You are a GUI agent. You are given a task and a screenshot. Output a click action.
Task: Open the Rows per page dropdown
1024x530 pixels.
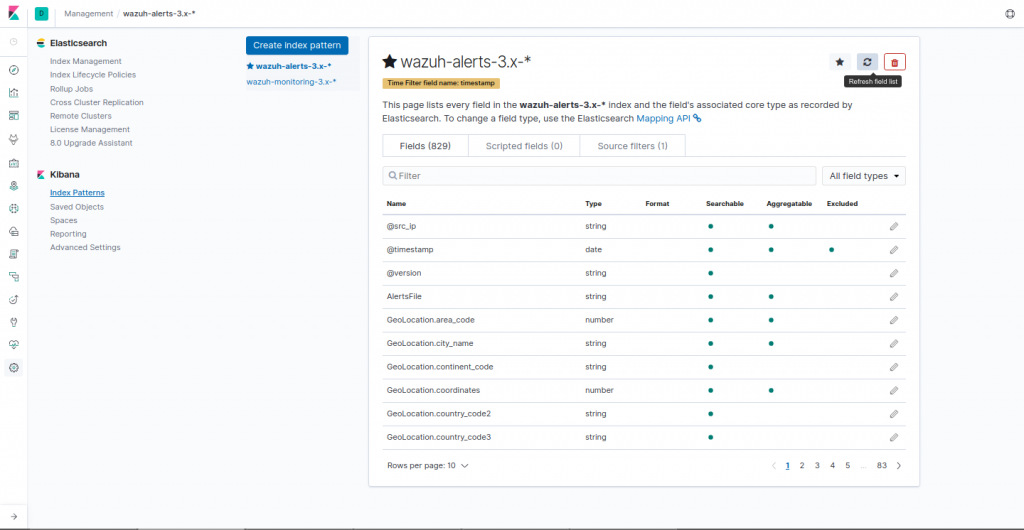pos(428,465)
